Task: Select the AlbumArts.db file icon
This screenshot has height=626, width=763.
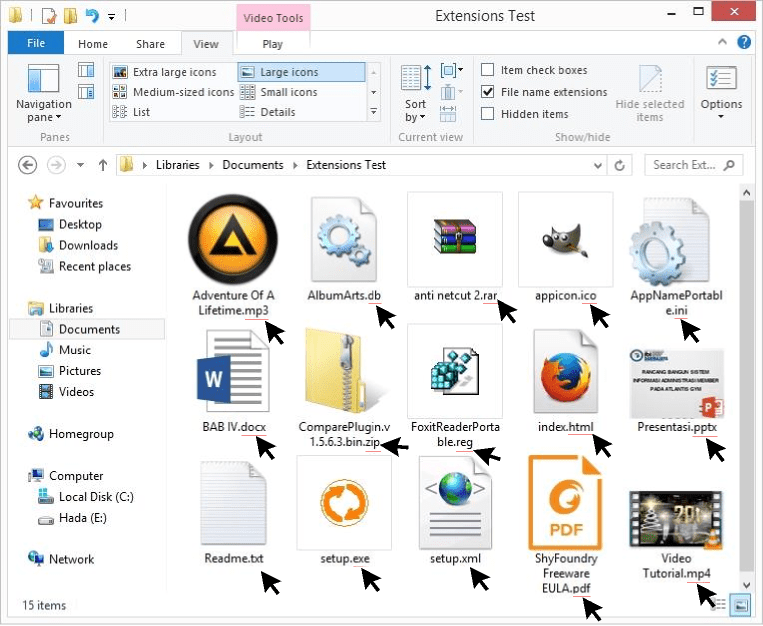Action: [344, 239]
